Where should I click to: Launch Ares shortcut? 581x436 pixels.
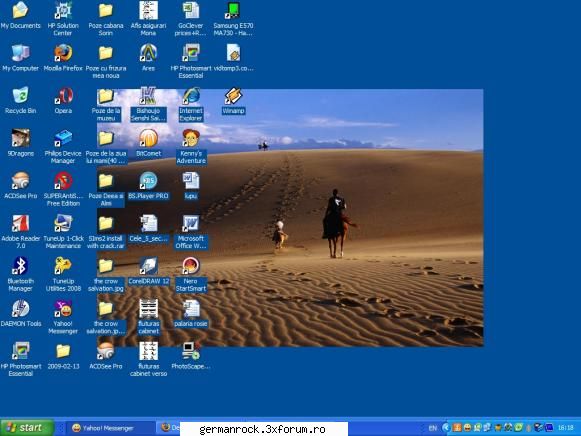(x=148, y=53)
